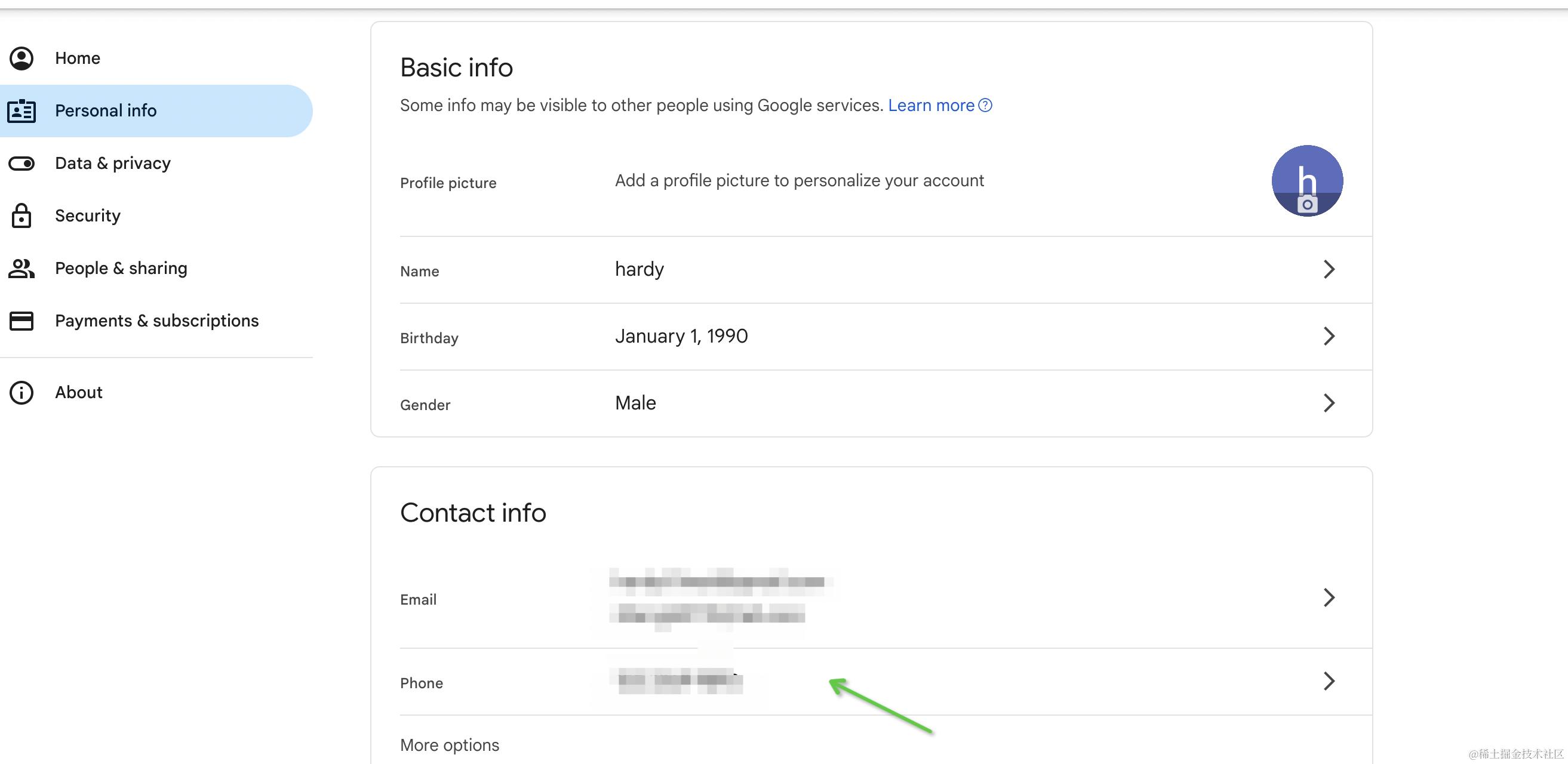
Task: Select People & sharing in sidebar
Action: [x=121, y=268]
